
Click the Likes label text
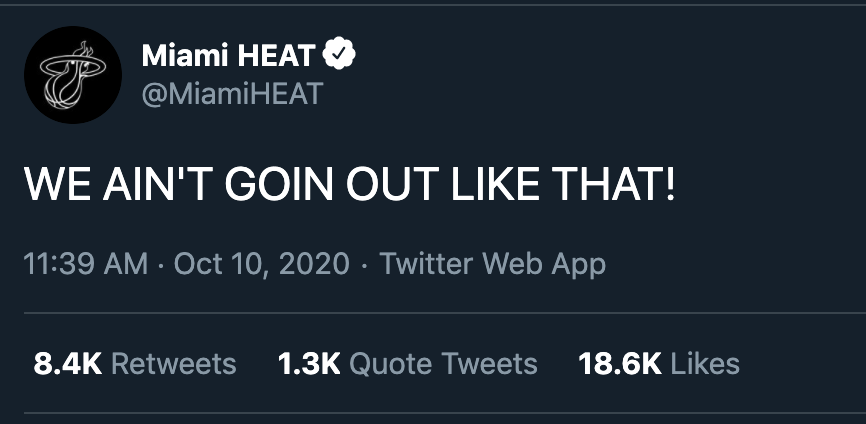[705, 364]
